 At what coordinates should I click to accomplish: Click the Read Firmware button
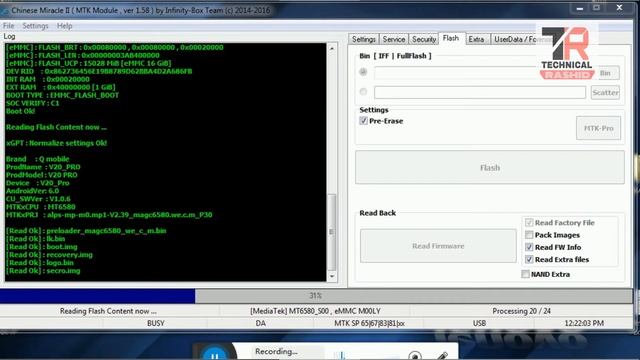438,246
